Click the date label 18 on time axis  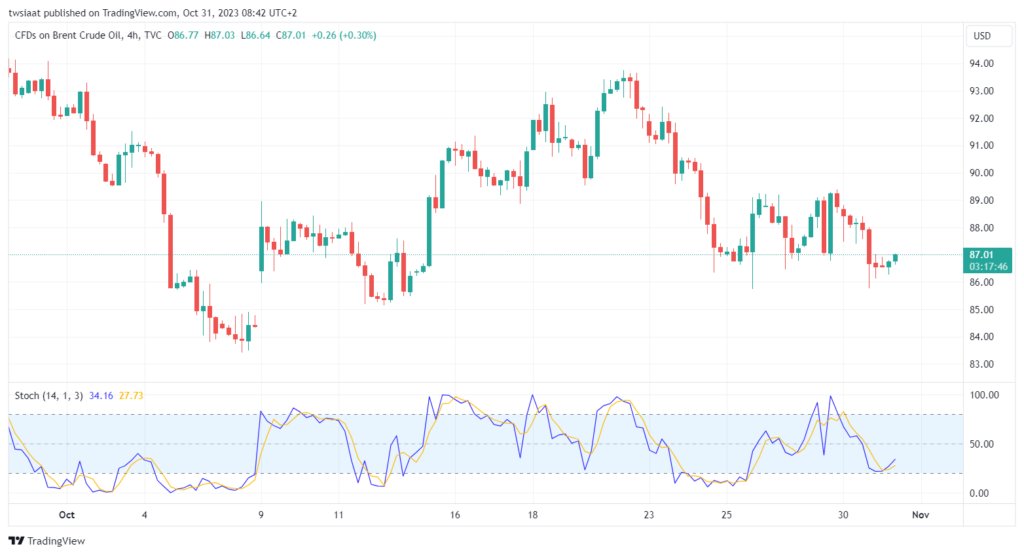point(533,515)
